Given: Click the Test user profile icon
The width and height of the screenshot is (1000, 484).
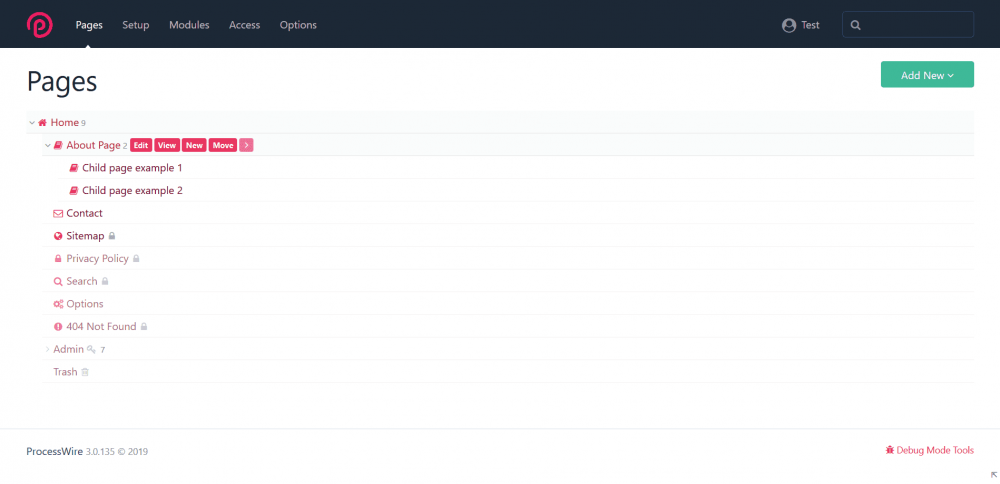Looking at the screenshot, I should coord(789,25).
